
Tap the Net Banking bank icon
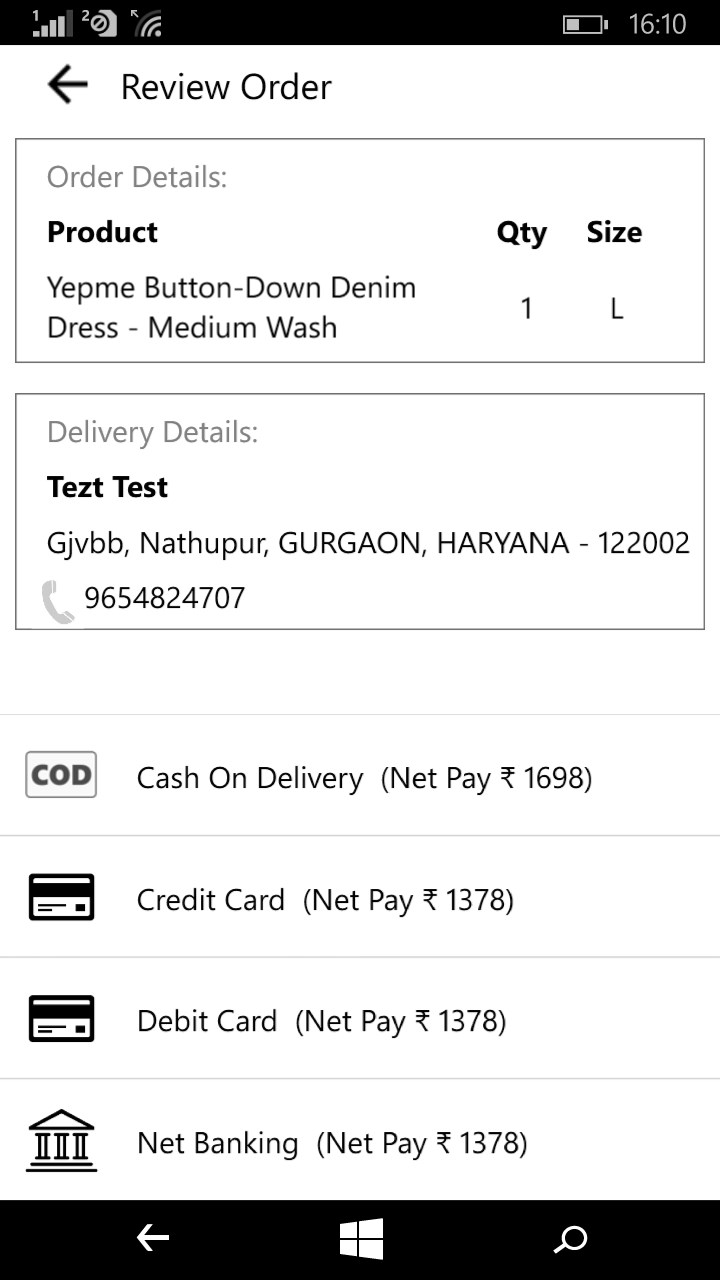[61, 1140]
